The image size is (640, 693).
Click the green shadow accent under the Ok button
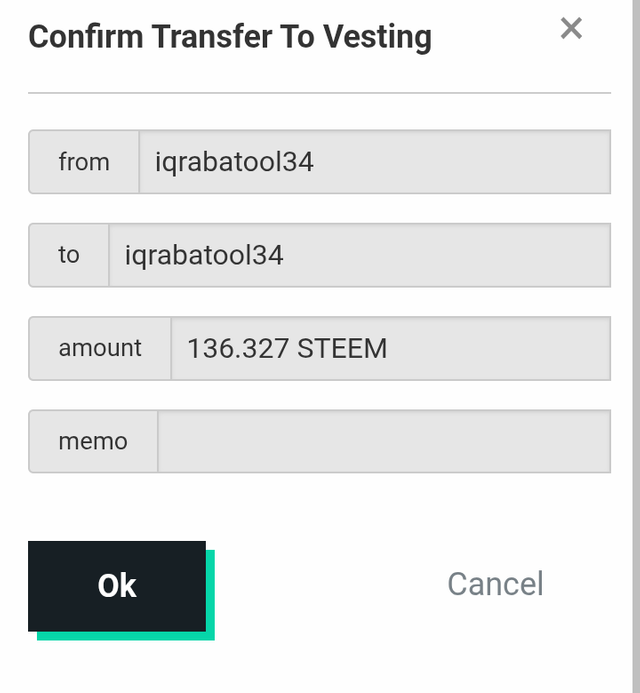pyautogui.click(x=126, y=636)
